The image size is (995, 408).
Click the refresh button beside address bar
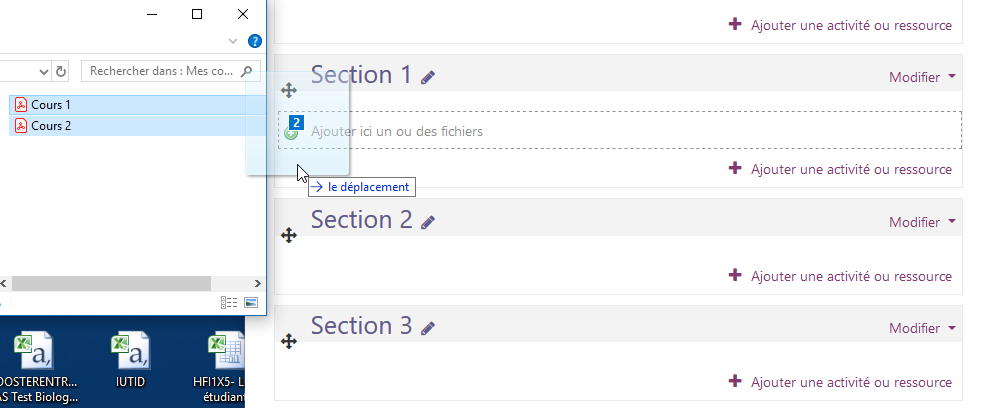click(61, 71)
